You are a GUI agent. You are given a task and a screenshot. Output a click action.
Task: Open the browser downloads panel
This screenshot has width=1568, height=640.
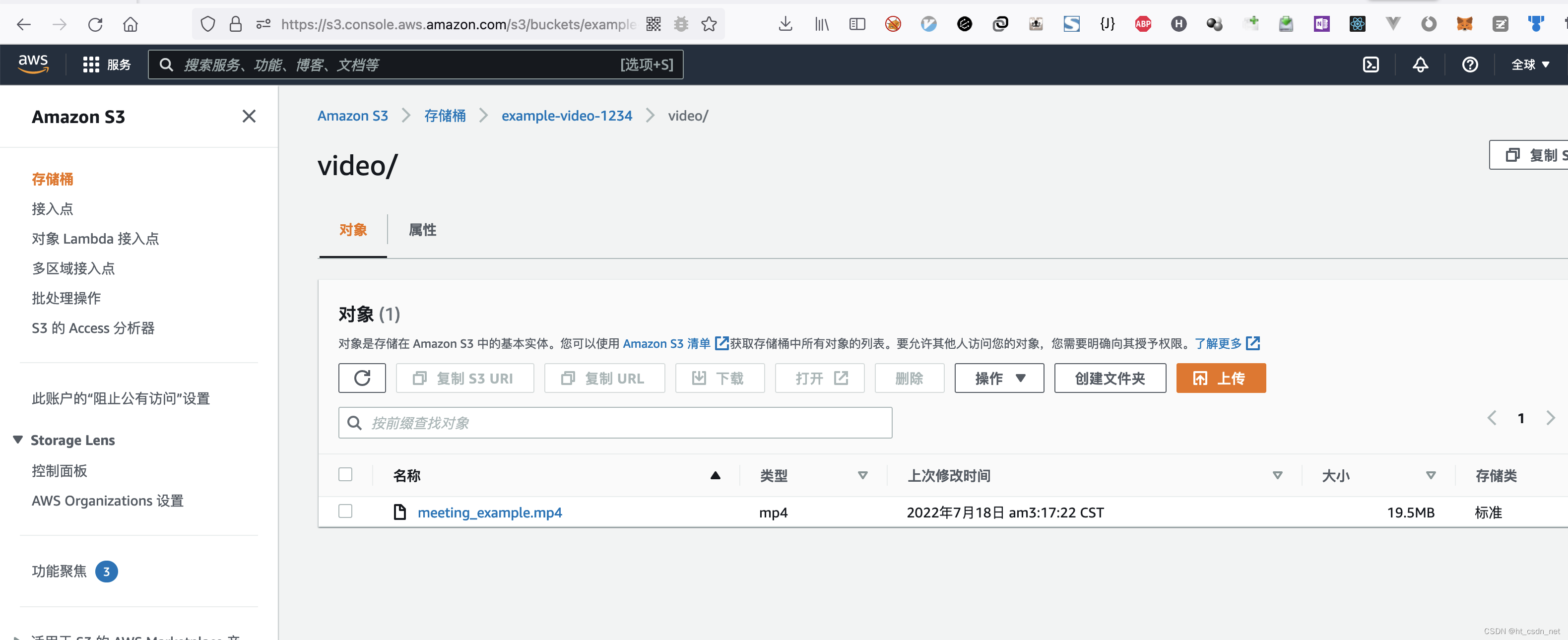point(785,24)
